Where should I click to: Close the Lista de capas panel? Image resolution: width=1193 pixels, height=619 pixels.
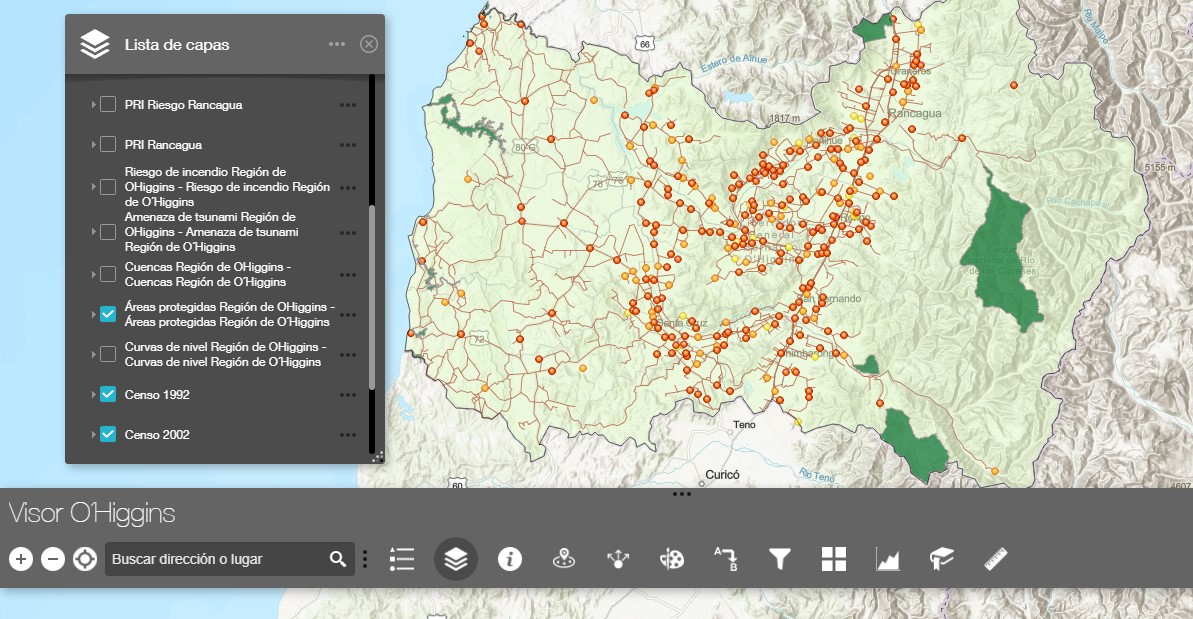click(x=369, y=44)
